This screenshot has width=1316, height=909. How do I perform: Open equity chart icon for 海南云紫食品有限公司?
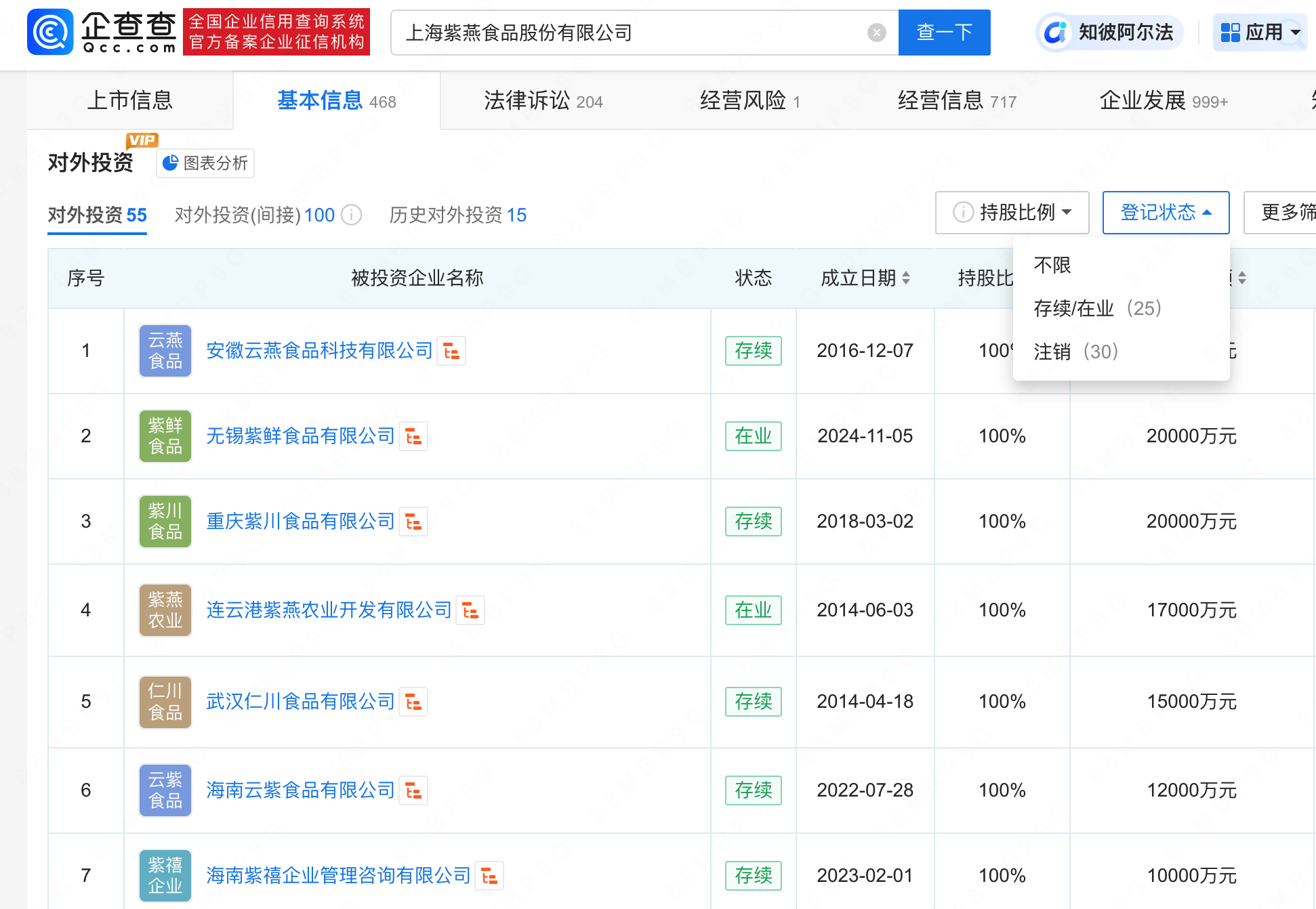pyautogui.click(x=413, y=790)
